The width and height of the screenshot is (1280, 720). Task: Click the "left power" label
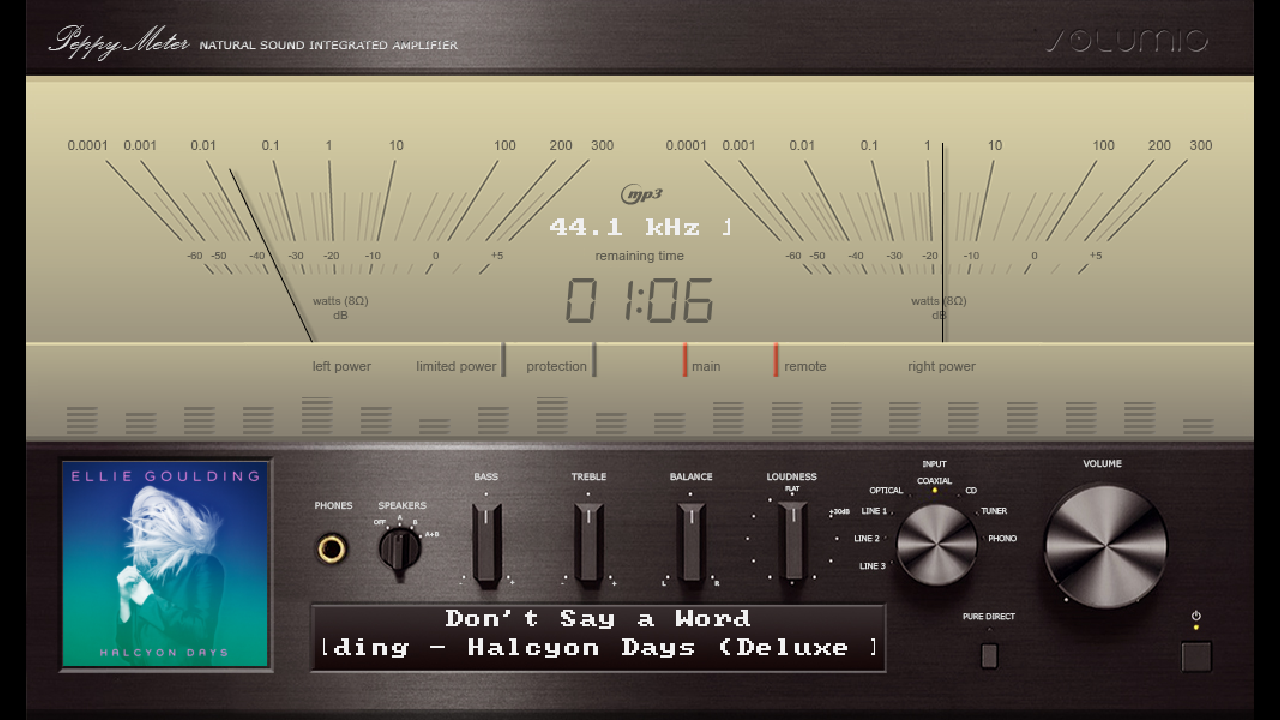coord(342,367)
